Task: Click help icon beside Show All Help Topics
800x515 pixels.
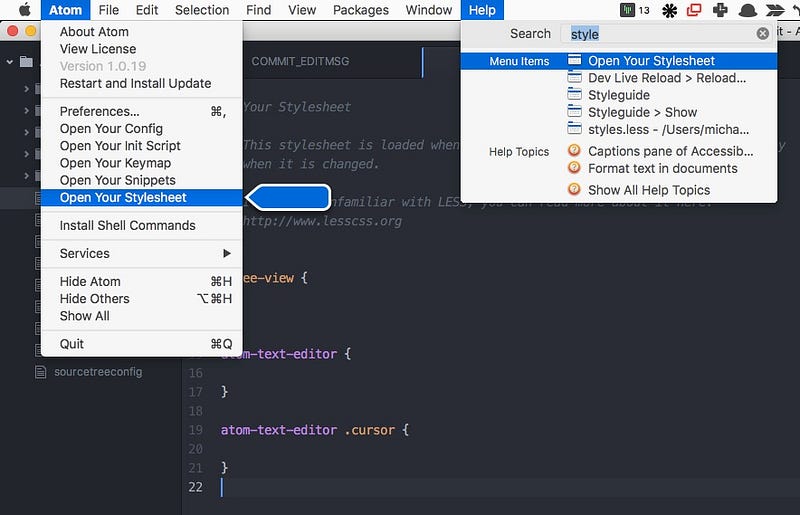Action: point(574,189)
